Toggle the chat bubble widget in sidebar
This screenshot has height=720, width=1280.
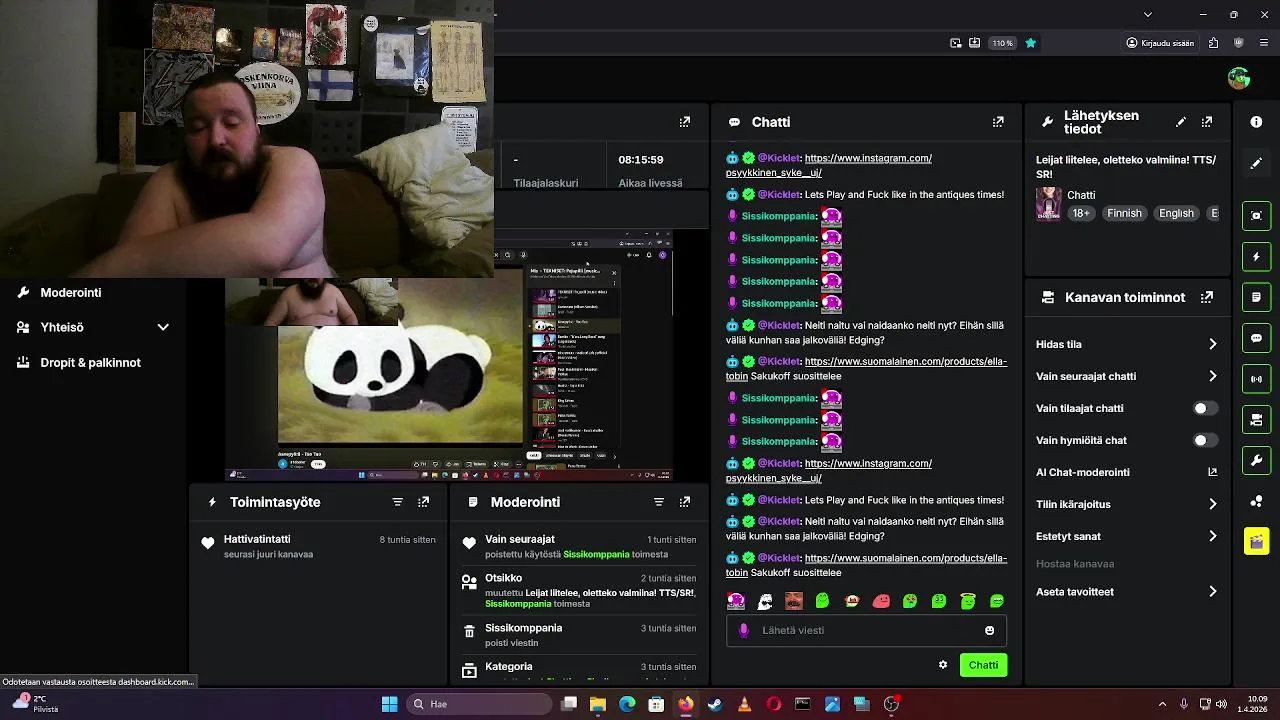(x=1256, y=338)
